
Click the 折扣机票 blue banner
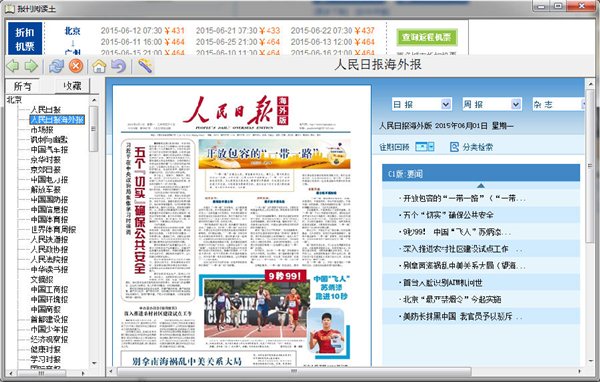tap(25, 39)
